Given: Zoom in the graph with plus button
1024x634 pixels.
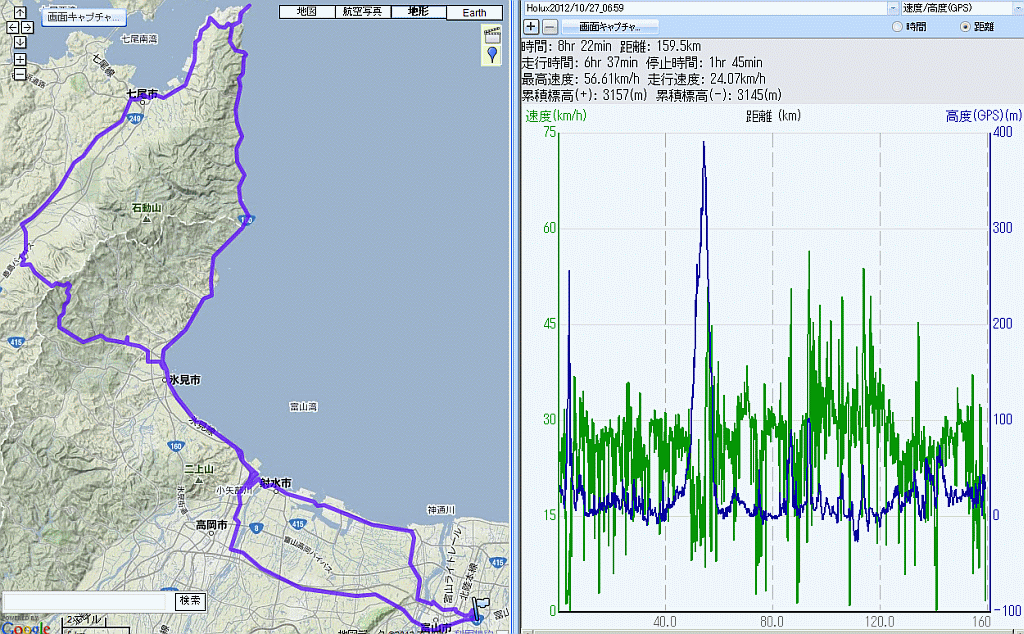Looking at the screenshot, I should point(531,26).
